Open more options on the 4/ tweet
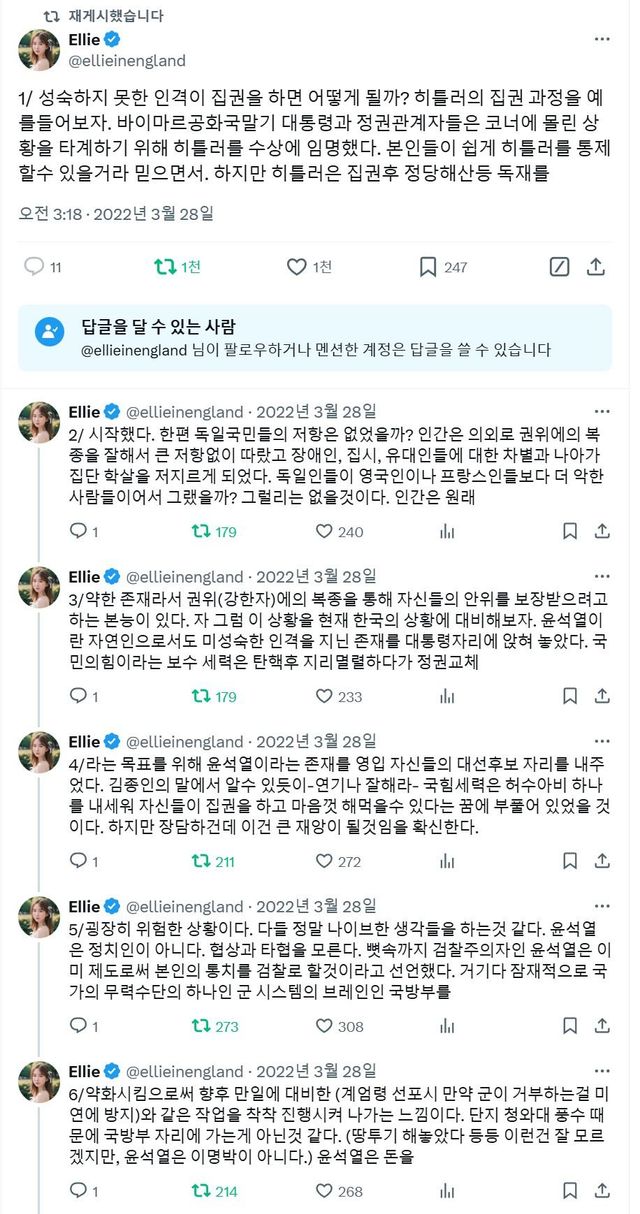 (x=602, y=740)
